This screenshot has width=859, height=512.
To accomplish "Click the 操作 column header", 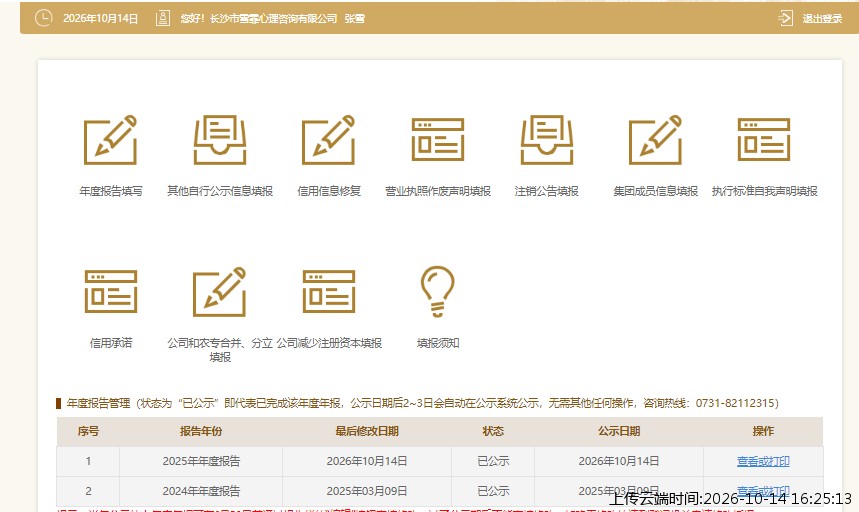I will pyautogui.click(x=763, y=432).
